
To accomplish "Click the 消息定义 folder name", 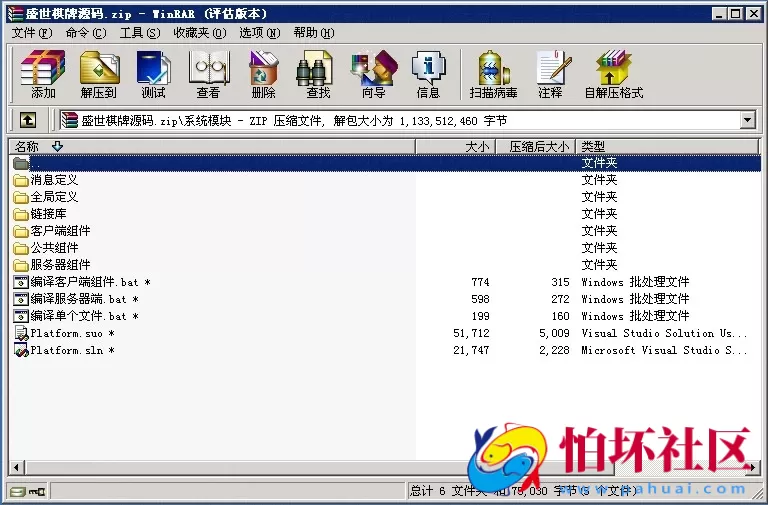I will pos(54,180).
